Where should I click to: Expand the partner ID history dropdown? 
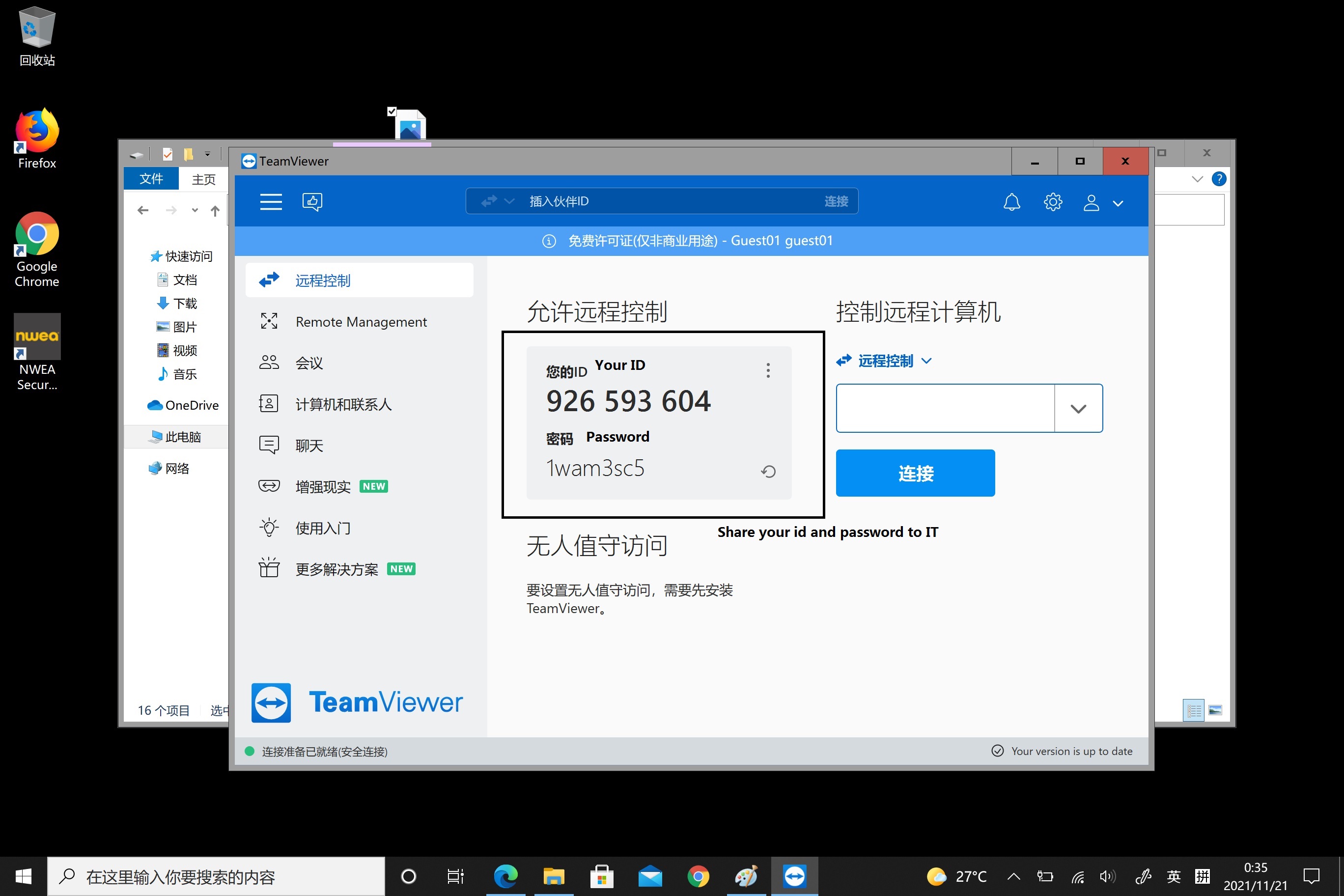point(1078,409)
